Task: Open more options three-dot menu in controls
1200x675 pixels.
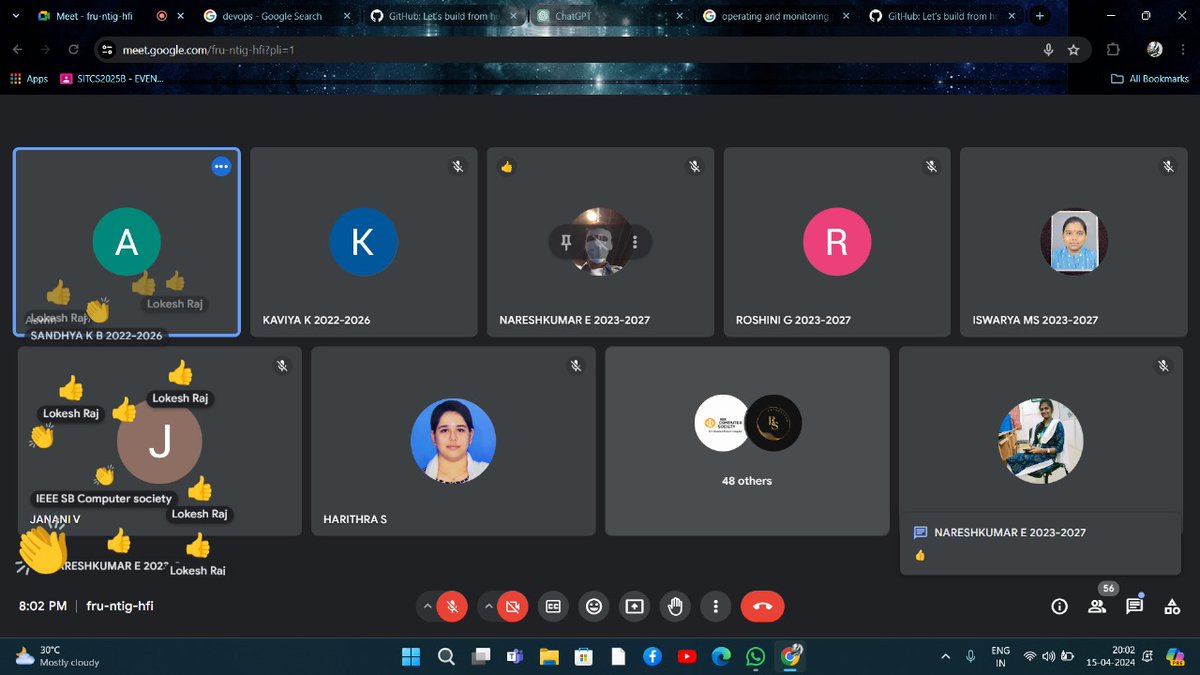Action: coord(716,606)
